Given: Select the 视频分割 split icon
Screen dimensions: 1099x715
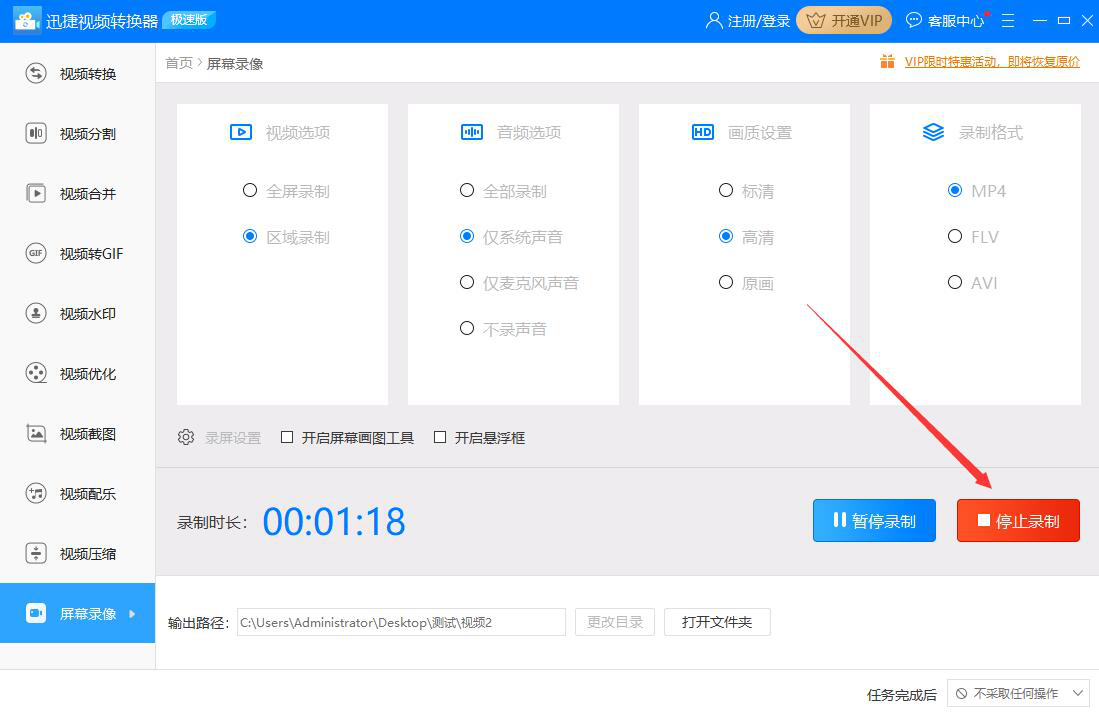Looking at the screenshot, I should 36,133.
